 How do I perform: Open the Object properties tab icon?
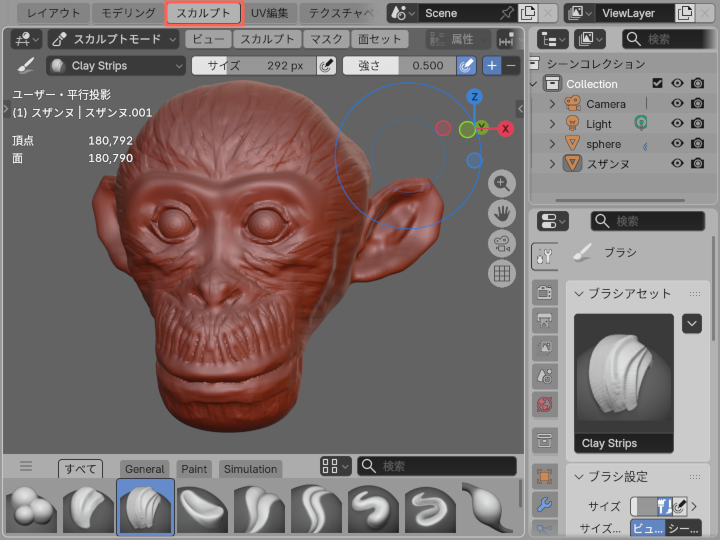pos(545,476)
